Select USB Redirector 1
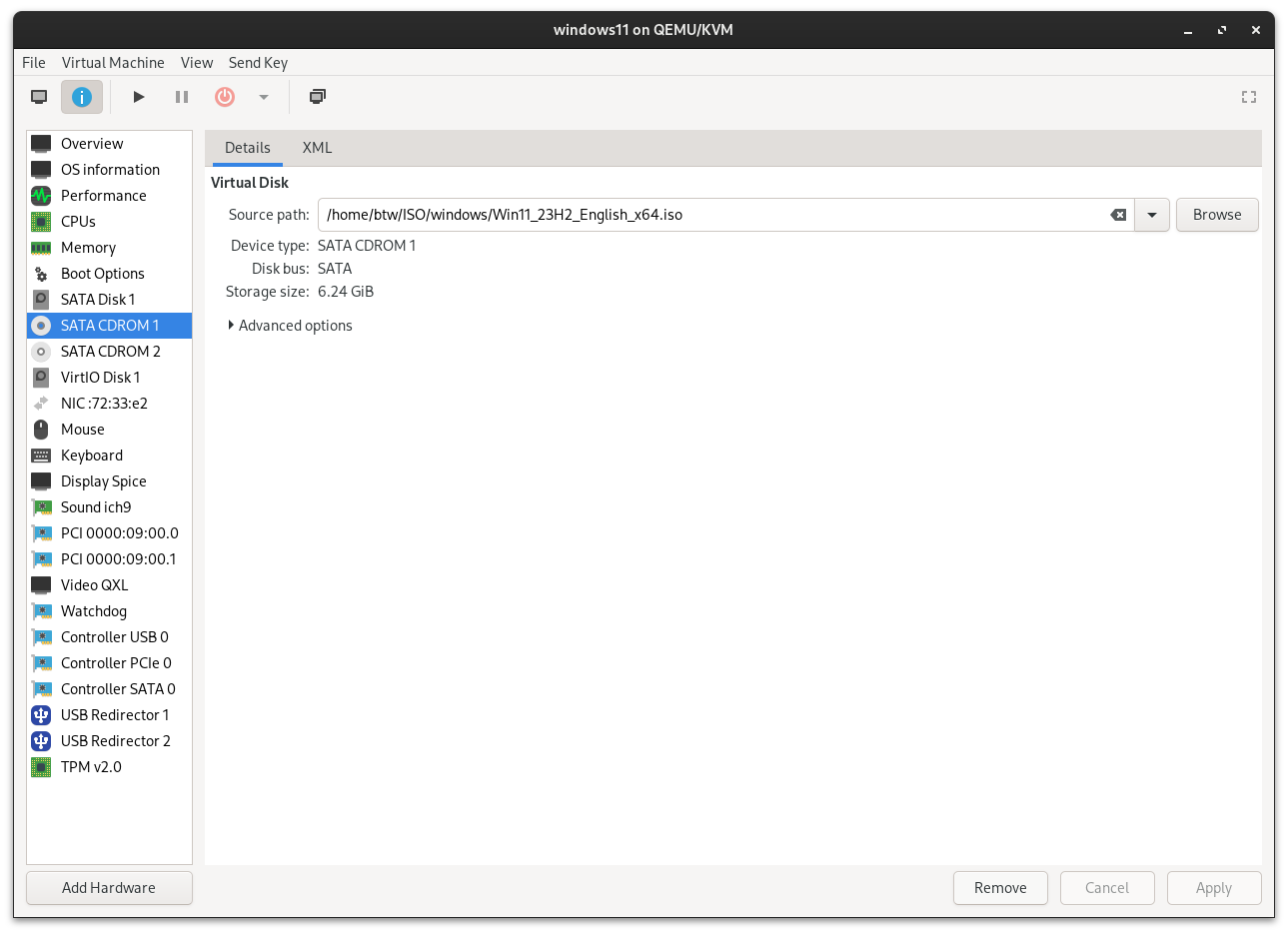 [109, 715]
